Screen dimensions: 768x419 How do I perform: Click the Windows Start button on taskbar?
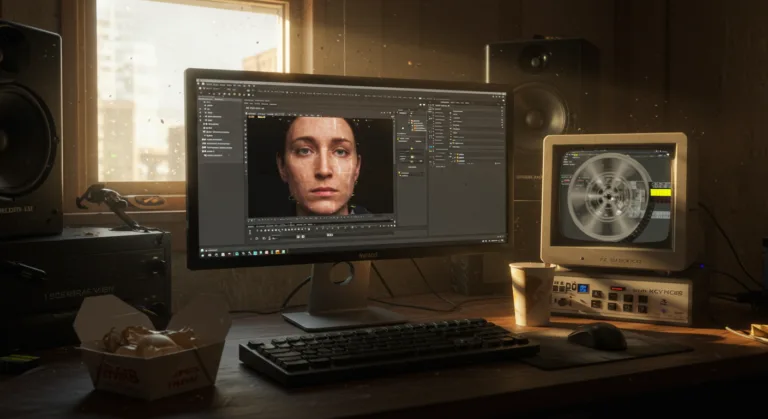(200, 250)
